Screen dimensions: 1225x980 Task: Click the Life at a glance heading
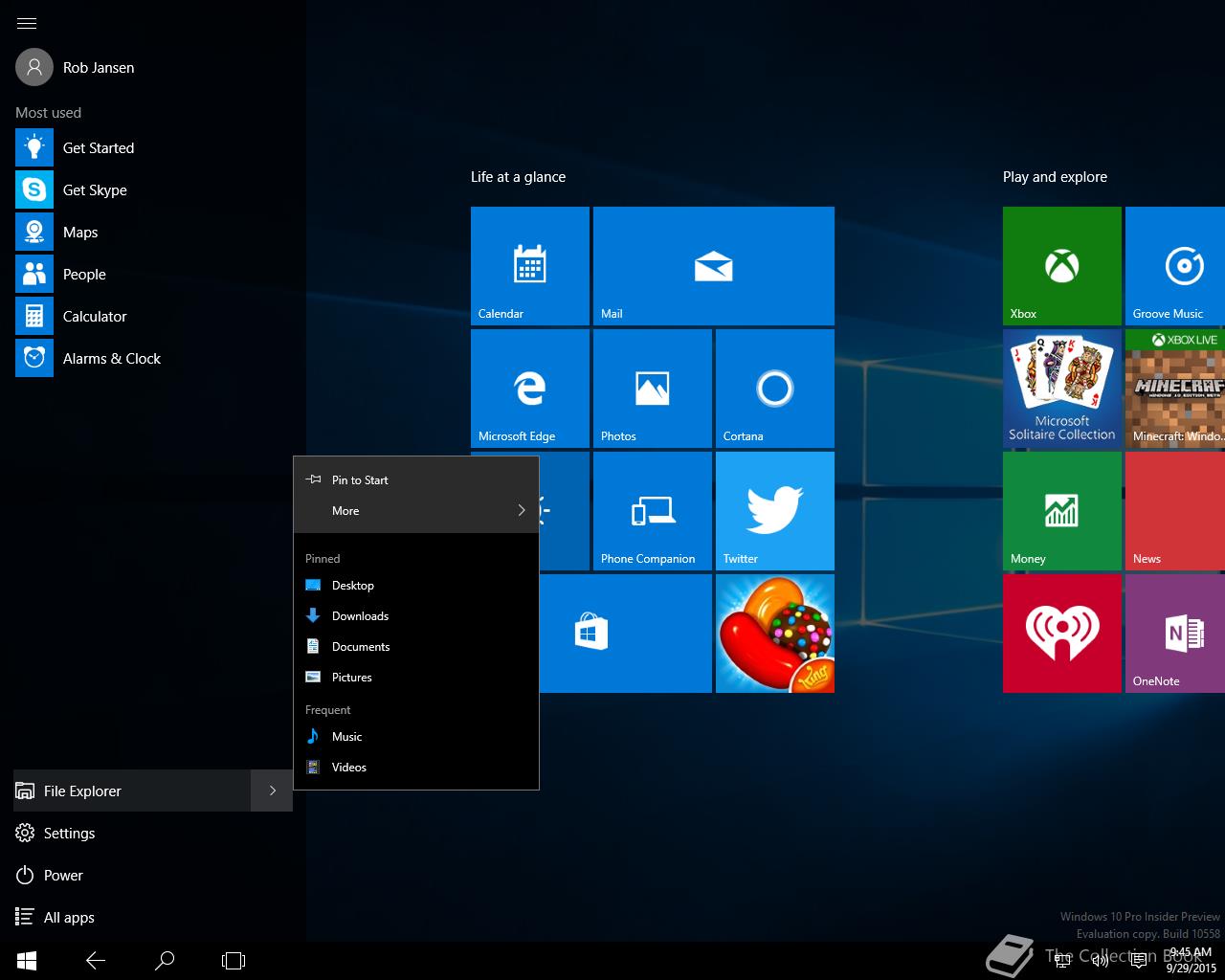click(x=518, y=177)
